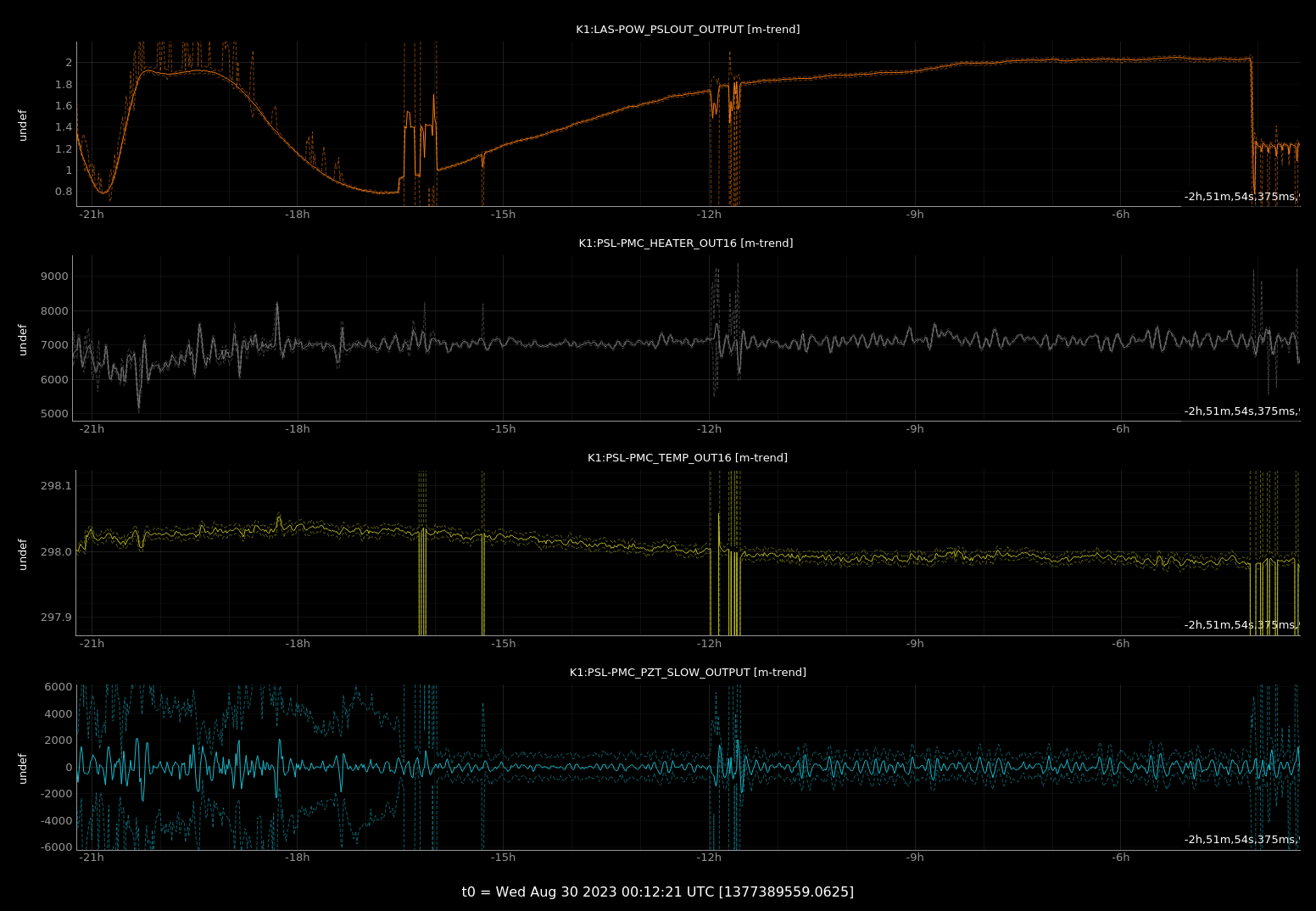The image size is (1316, 911).
Task: Click the -18h tick under the heater plot
Action: pos(297,429)
